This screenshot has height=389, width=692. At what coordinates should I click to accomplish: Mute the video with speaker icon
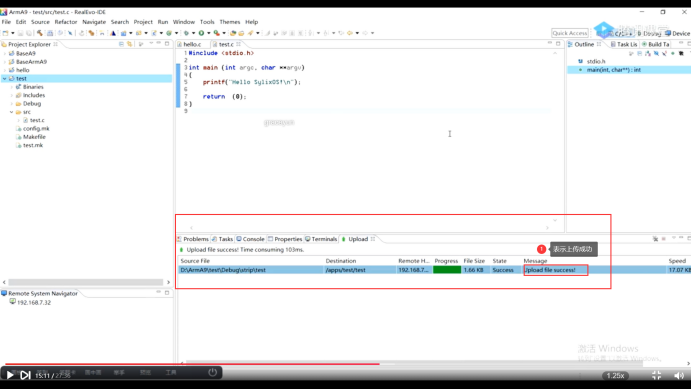(679, 375)
